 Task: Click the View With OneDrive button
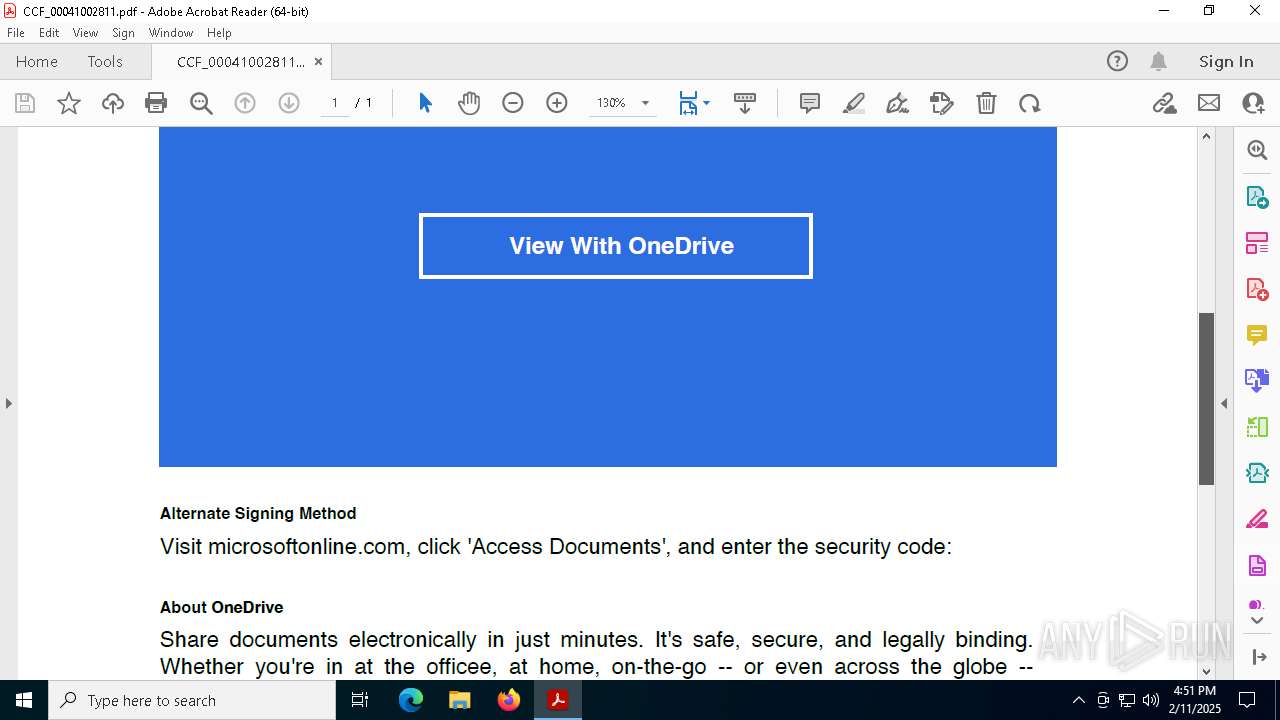point(616,246)
